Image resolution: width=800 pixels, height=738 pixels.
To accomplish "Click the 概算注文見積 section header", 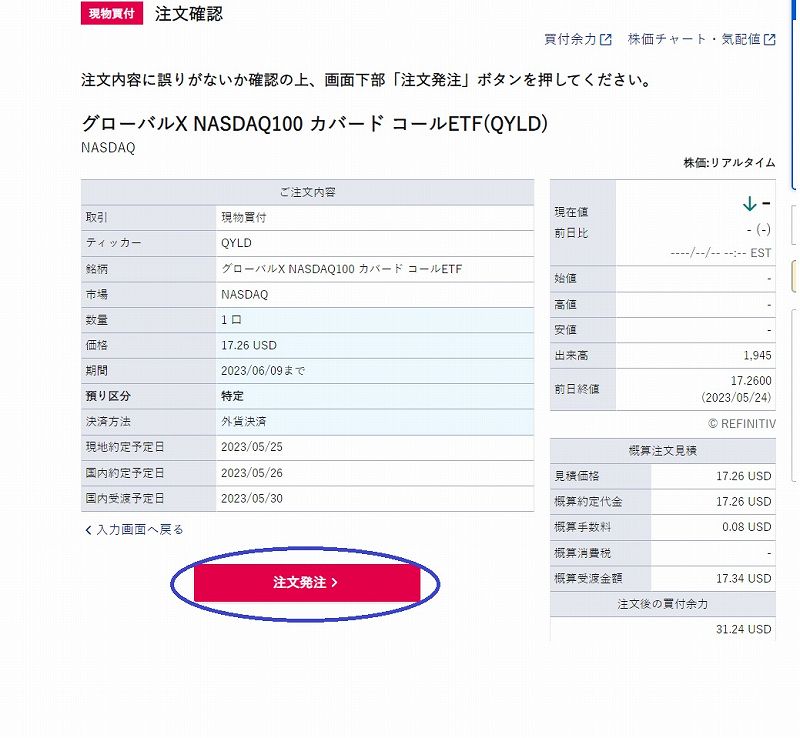I will [663, 451].
